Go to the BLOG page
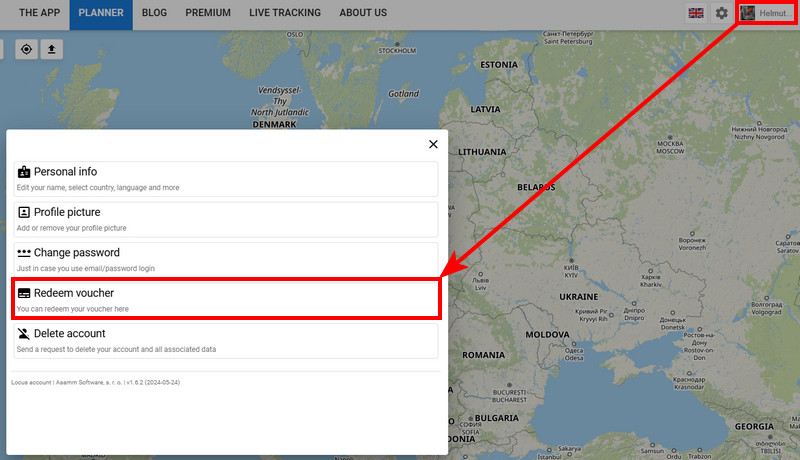This screenshot has width=800, height=460. pos(155,14)
